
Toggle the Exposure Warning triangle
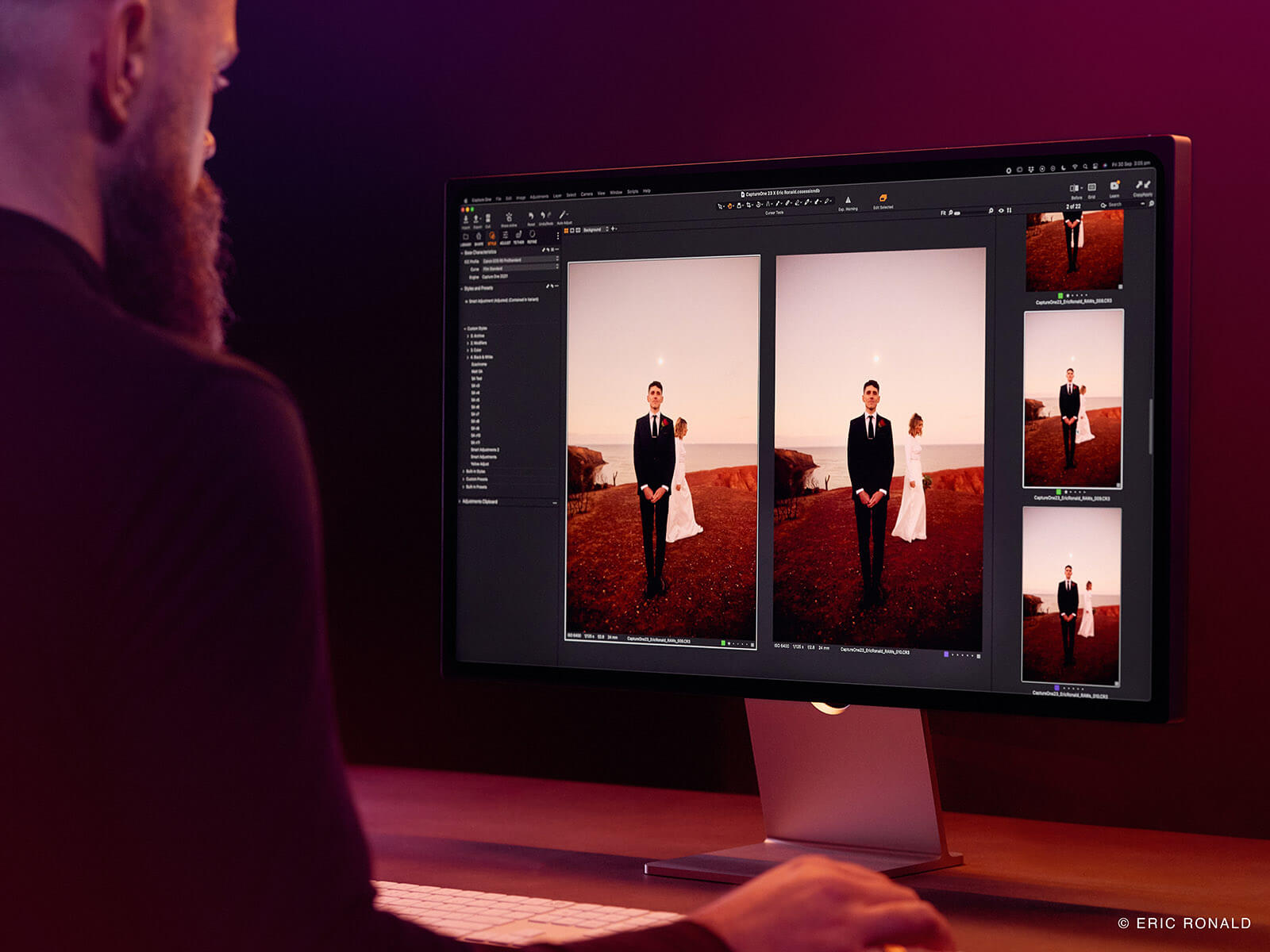[848, 200]
